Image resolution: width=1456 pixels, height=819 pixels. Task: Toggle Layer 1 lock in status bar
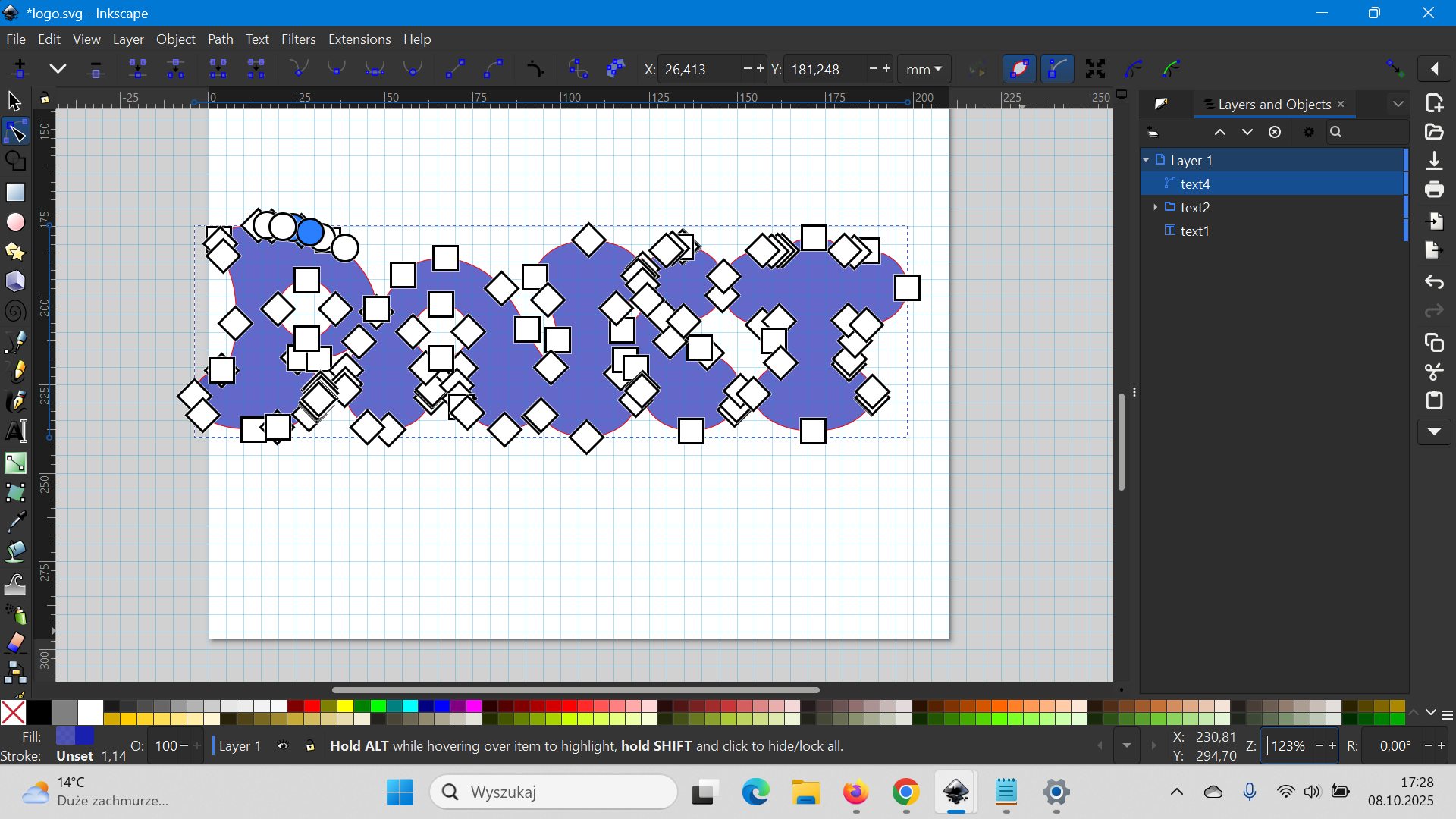(309, 746)
